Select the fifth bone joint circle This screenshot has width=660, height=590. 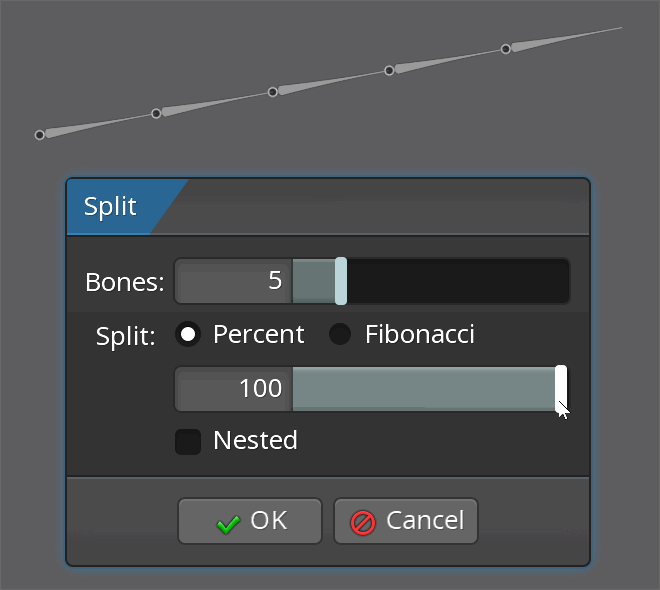coord(506,48)
